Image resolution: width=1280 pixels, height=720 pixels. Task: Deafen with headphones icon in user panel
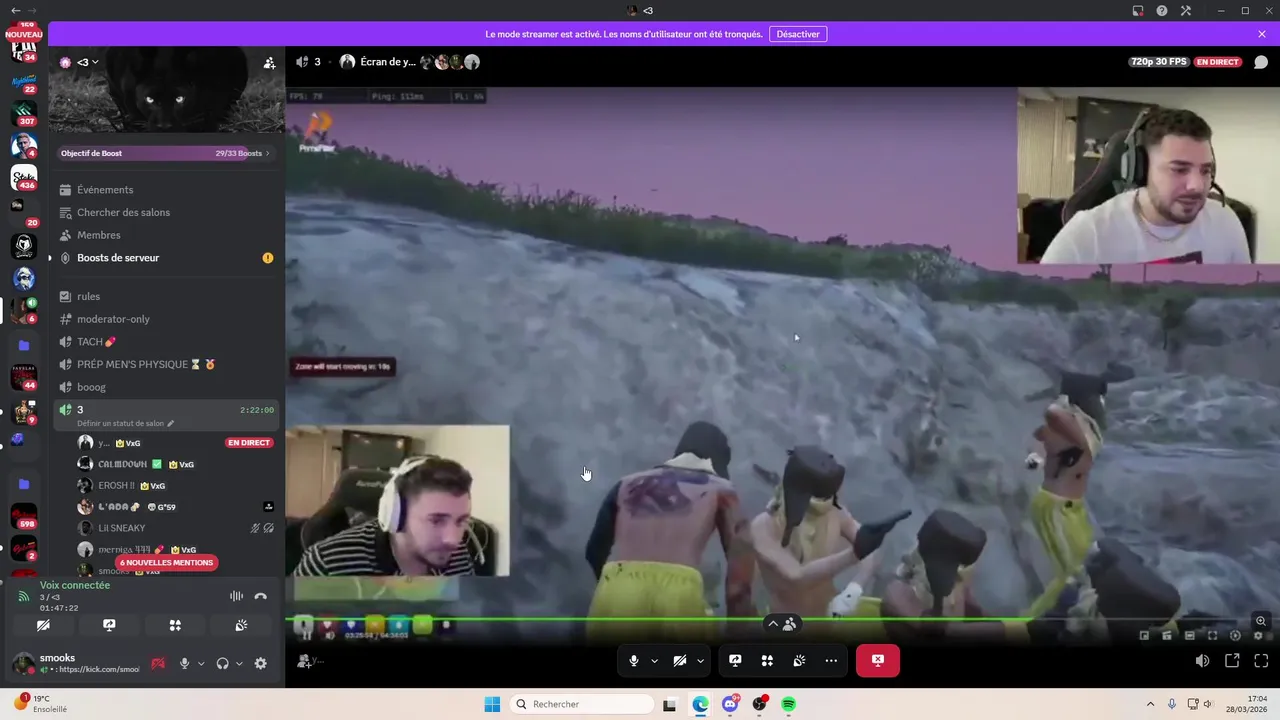(x=222, y=663)
